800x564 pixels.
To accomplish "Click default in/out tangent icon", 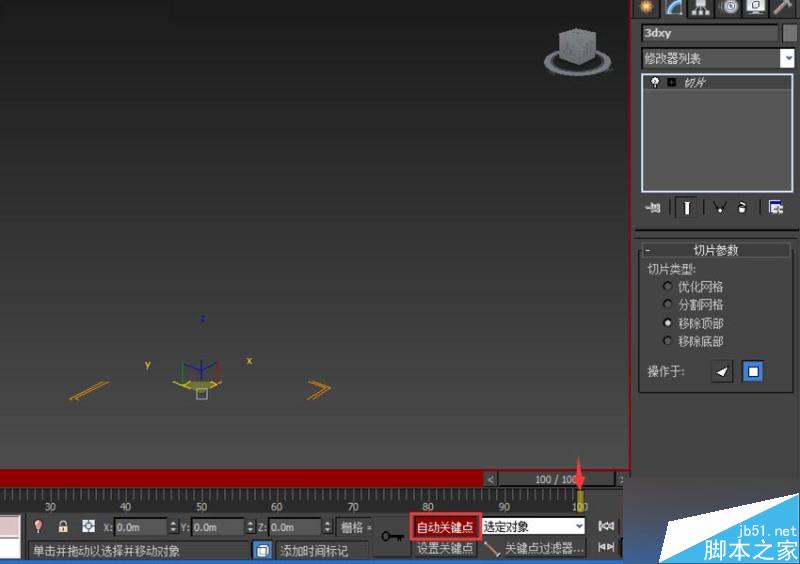I will (x=491, y=549).
